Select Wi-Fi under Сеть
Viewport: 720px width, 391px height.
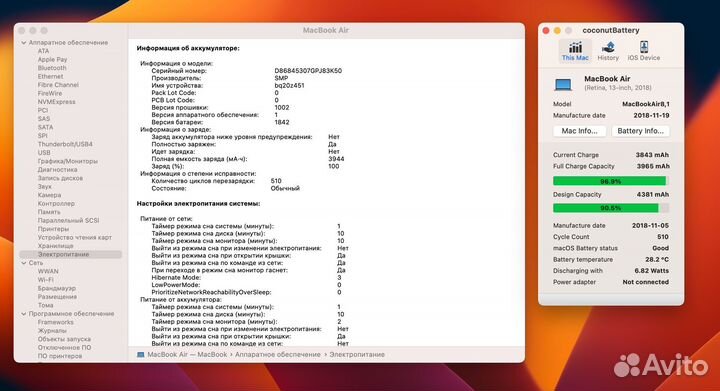pyautogui.click(x=45, y=280)
